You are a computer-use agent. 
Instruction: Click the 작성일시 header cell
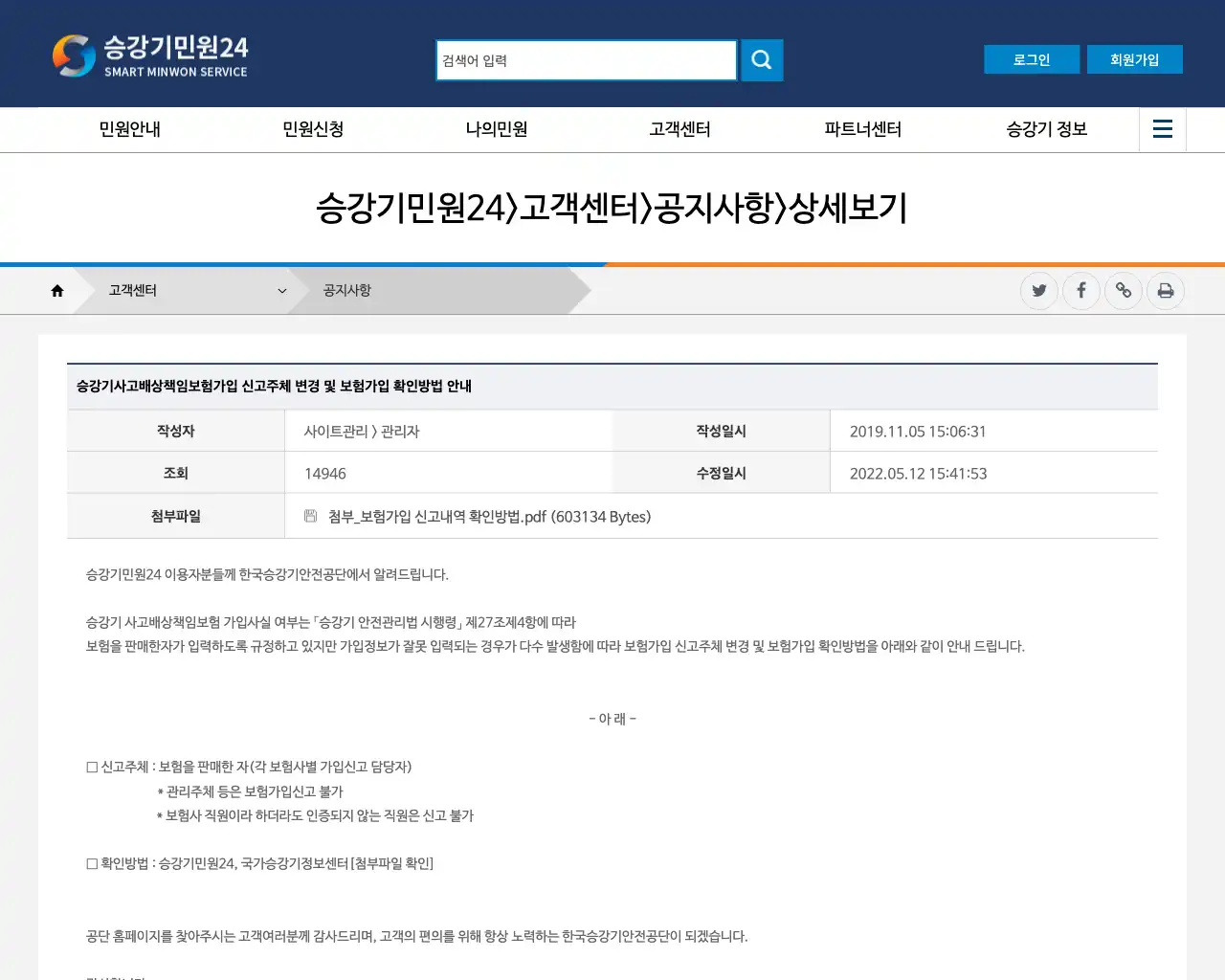pyautogui.click(x=722, y=432)
